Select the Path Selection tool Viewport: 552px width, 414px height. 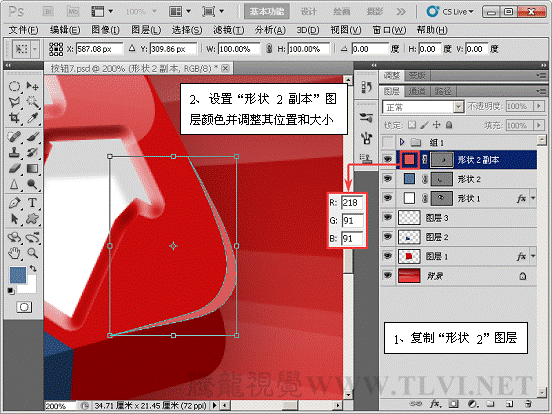point(14,219)
